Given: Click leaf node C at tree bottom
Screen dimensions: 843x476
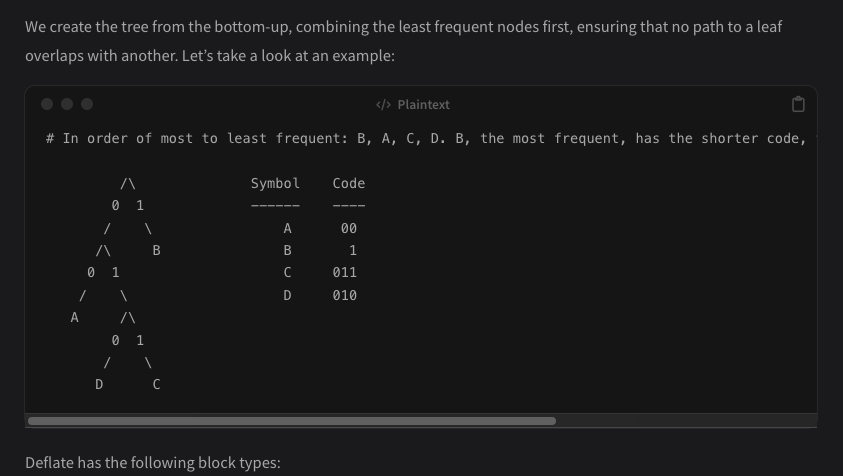Looking at the screenshot, I should click(156, 384).
